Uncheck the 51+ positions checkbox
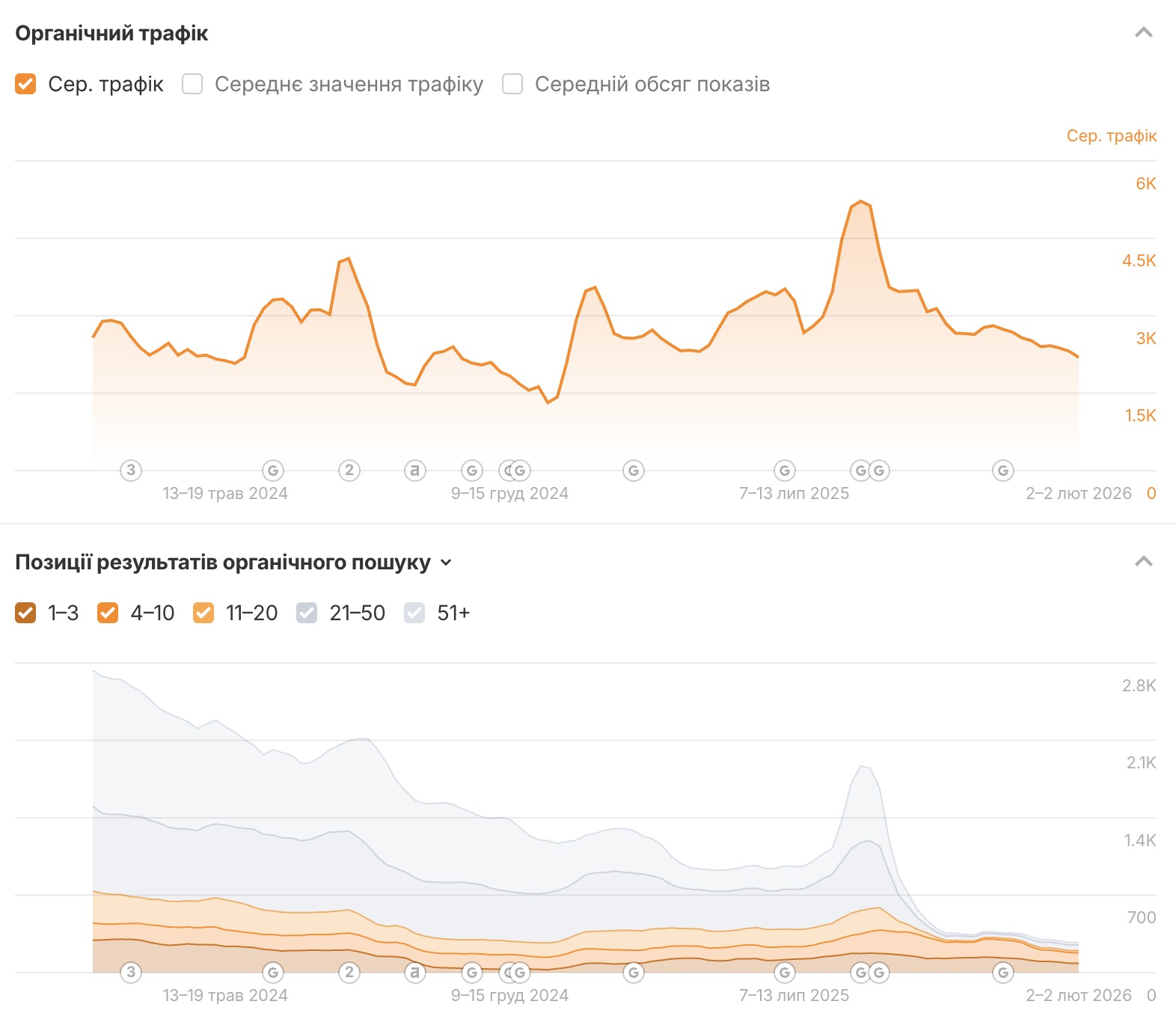This screenshot has width=1176, height=1025. (414, 613)
